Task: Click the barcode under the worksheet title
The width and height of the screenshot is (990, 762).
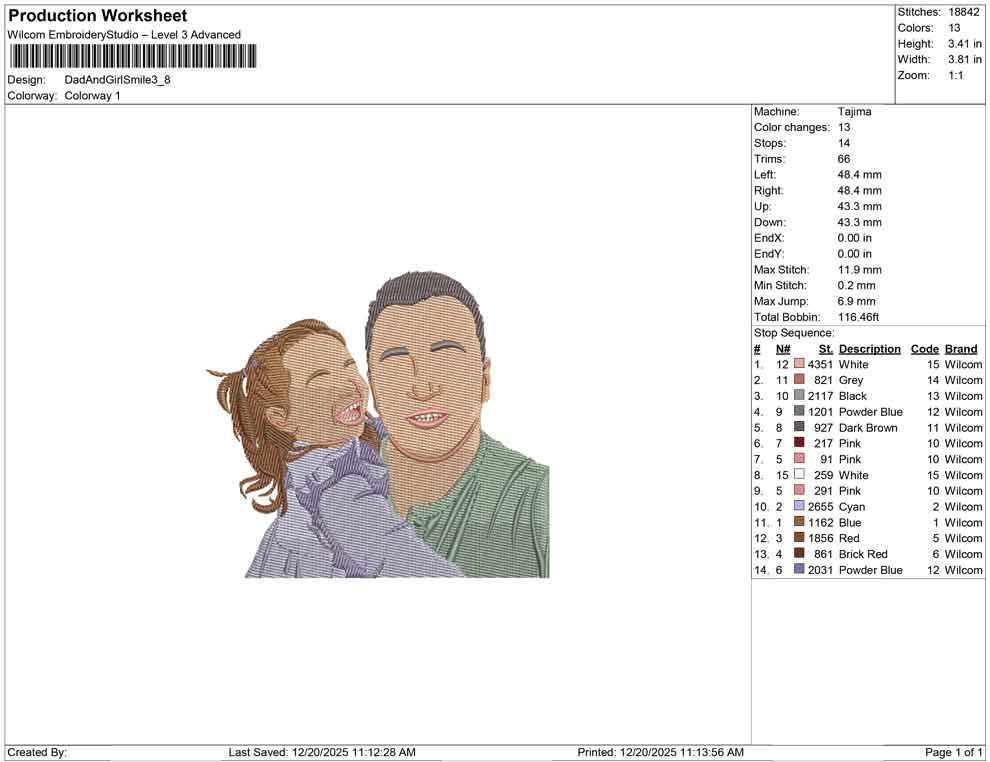Action: click(x=131, y=56)
